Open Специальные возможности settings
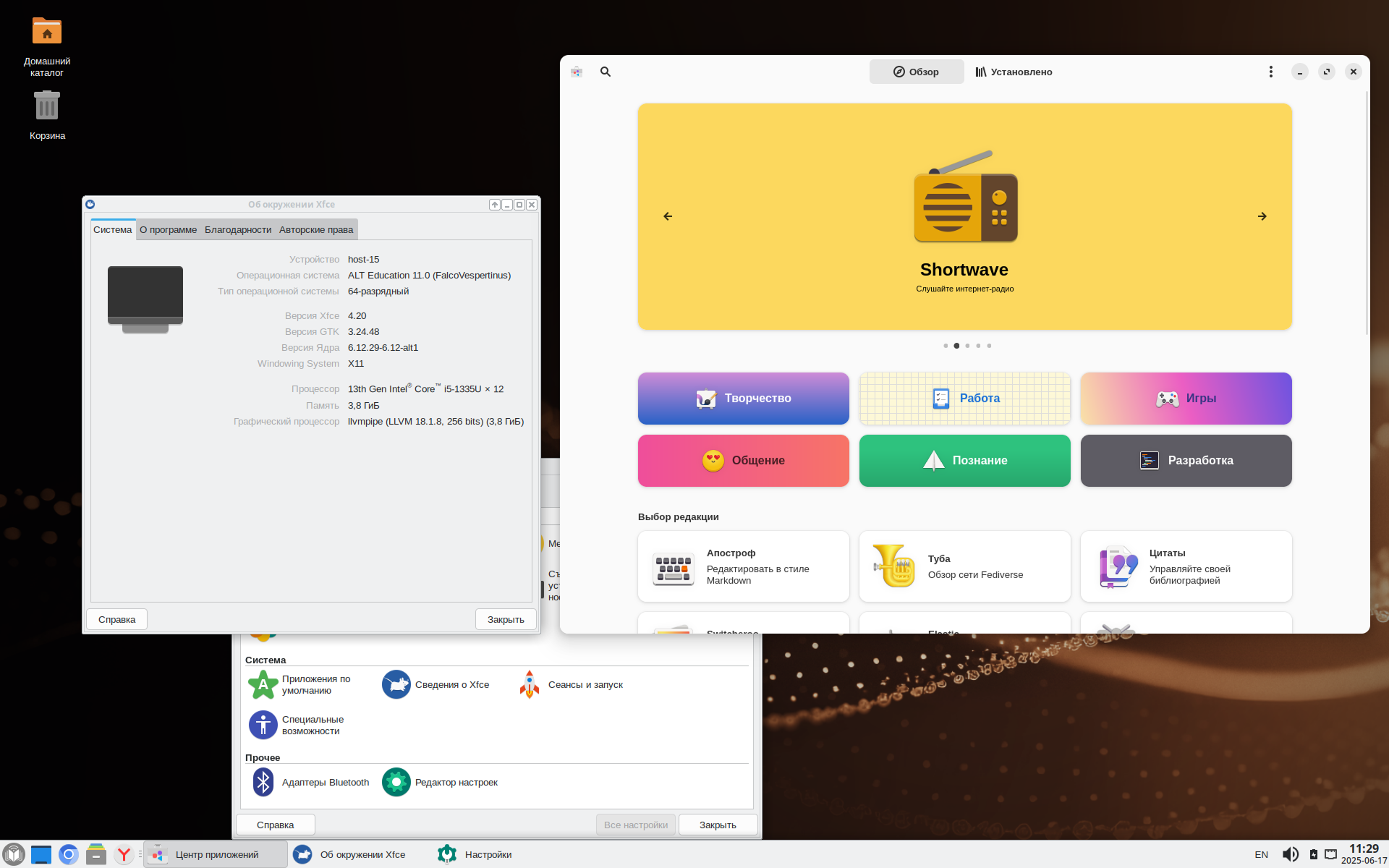 click(297, 725)
